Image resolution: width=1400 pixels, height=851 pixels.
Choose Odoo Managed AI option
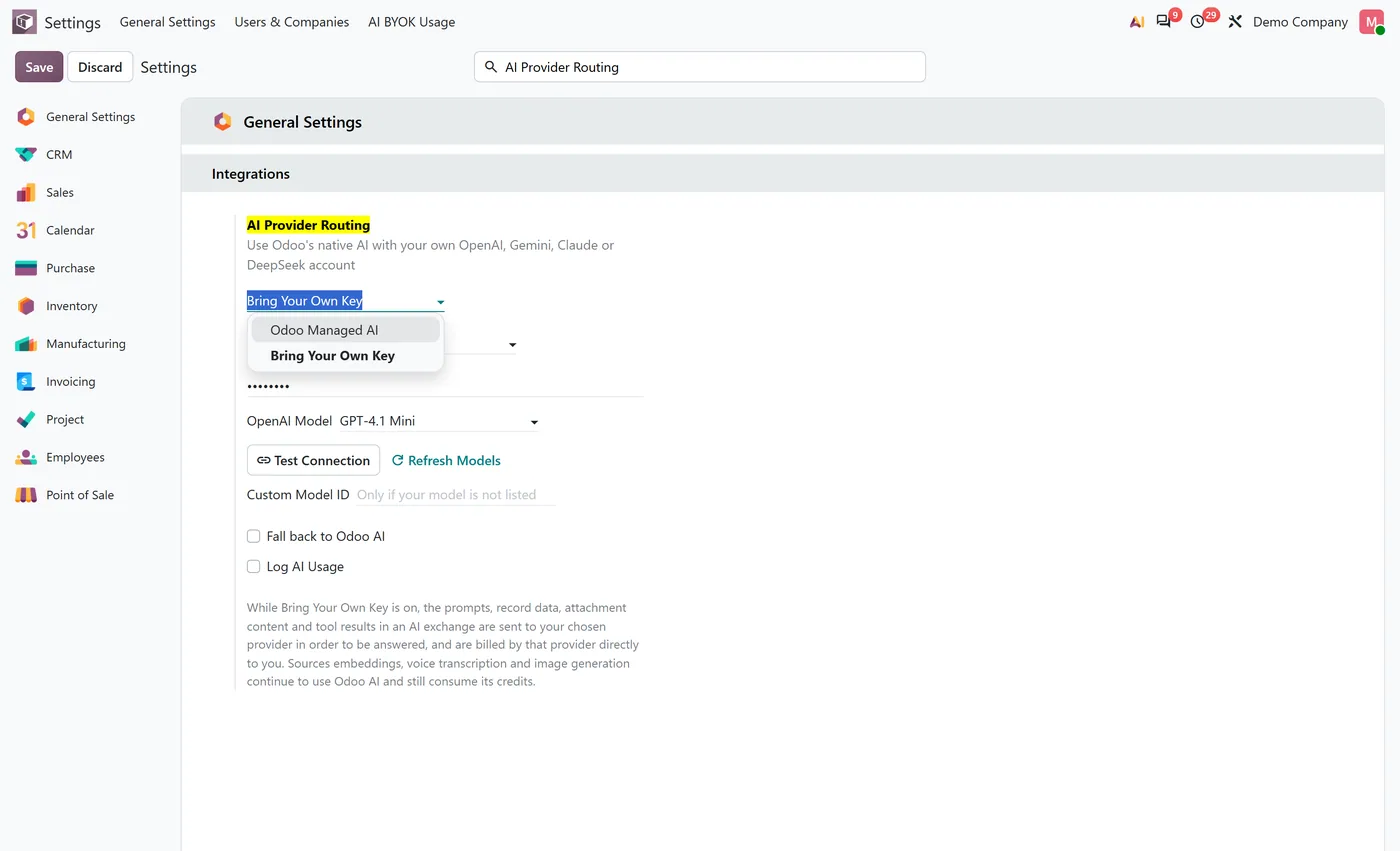click(x=345, y=330)
